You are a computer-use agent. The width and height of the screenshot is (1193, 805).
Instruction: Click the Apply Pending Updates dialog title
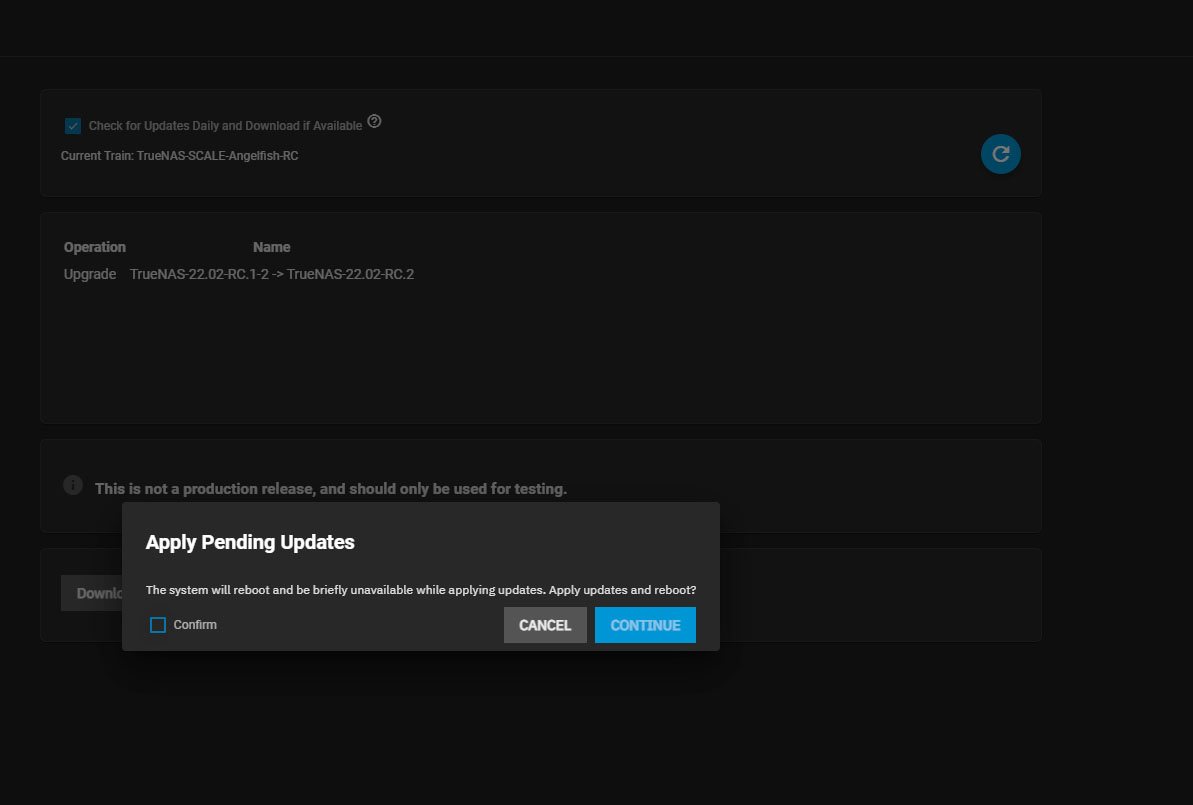click(x=250, y=542)
